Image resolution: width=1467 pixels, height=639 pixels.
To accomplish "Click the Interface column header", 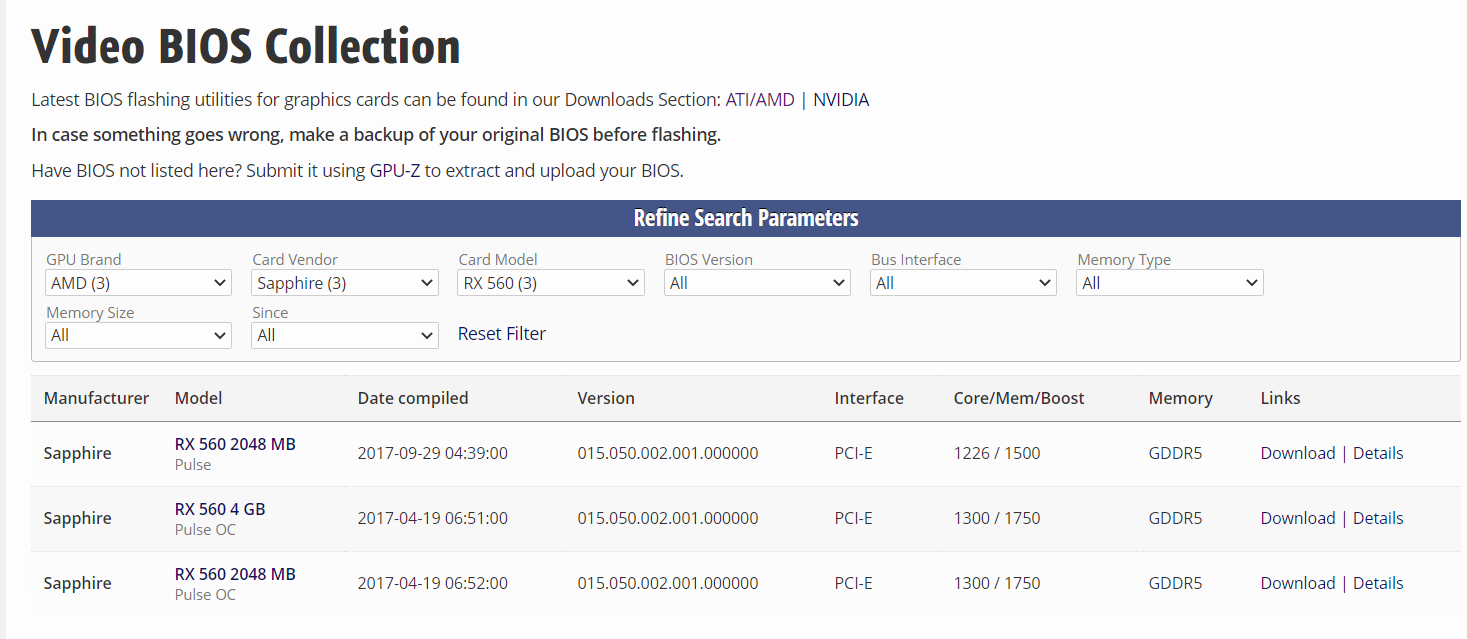I will click(869, 398).
